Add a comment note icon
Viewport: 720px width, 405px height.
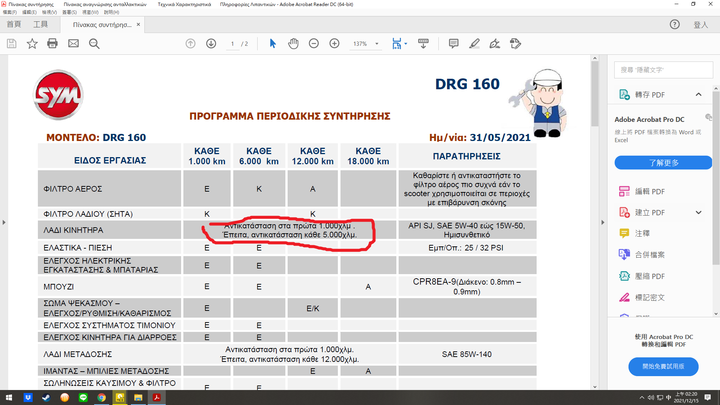click(454, 44)
